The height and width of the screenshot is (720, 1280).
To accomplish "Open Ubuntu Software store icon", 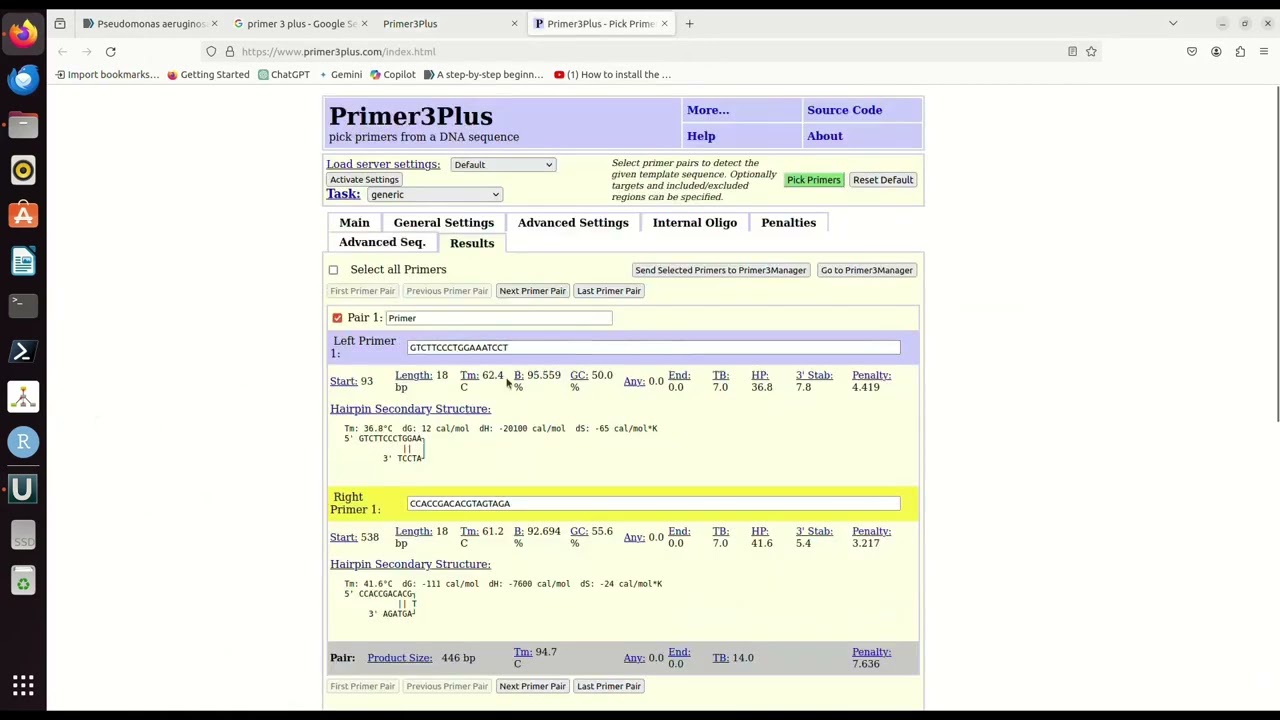I will 23,216.
